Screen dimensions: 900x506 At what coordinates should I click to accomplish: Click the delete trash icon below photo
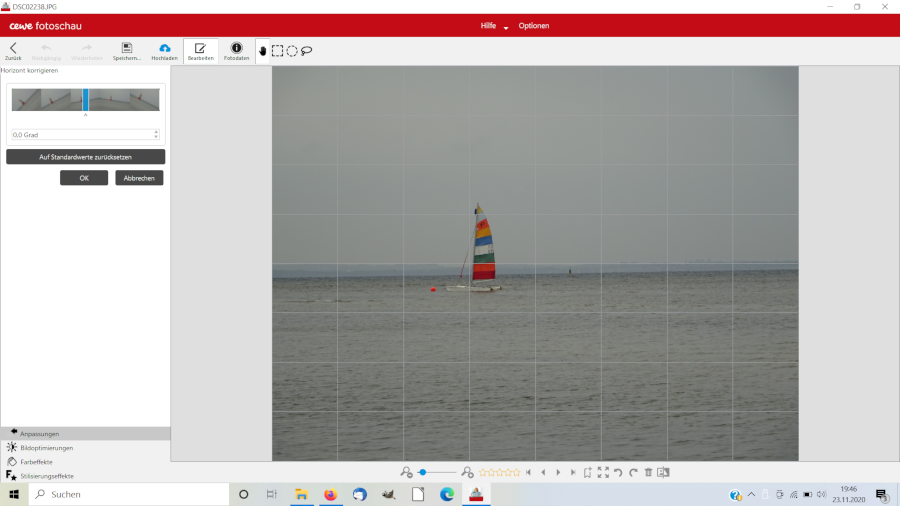pos(648,472)
